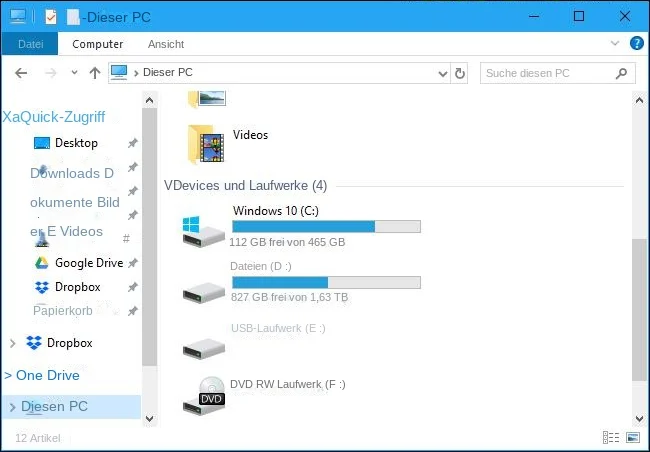Click the title bar blank page icon

coord(73,17)
